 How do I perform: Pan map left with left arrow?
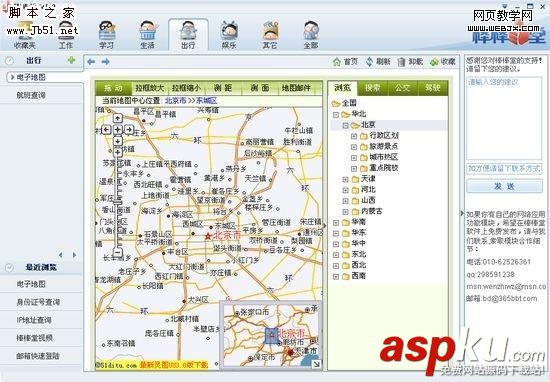pos(106,130)
